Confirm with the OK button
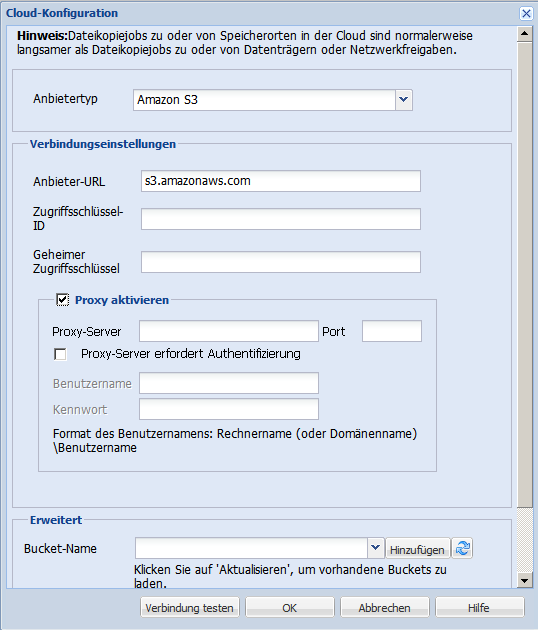The width and height of the screenshot is (538, 630). tap(289, 608)
